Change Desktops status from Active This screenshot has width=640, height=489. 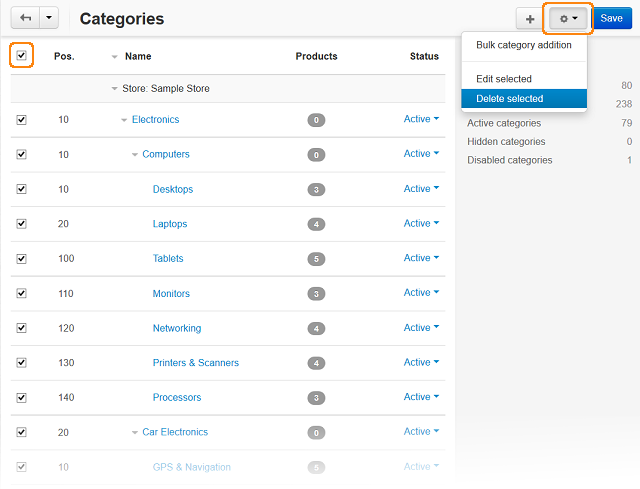[421, 189]
